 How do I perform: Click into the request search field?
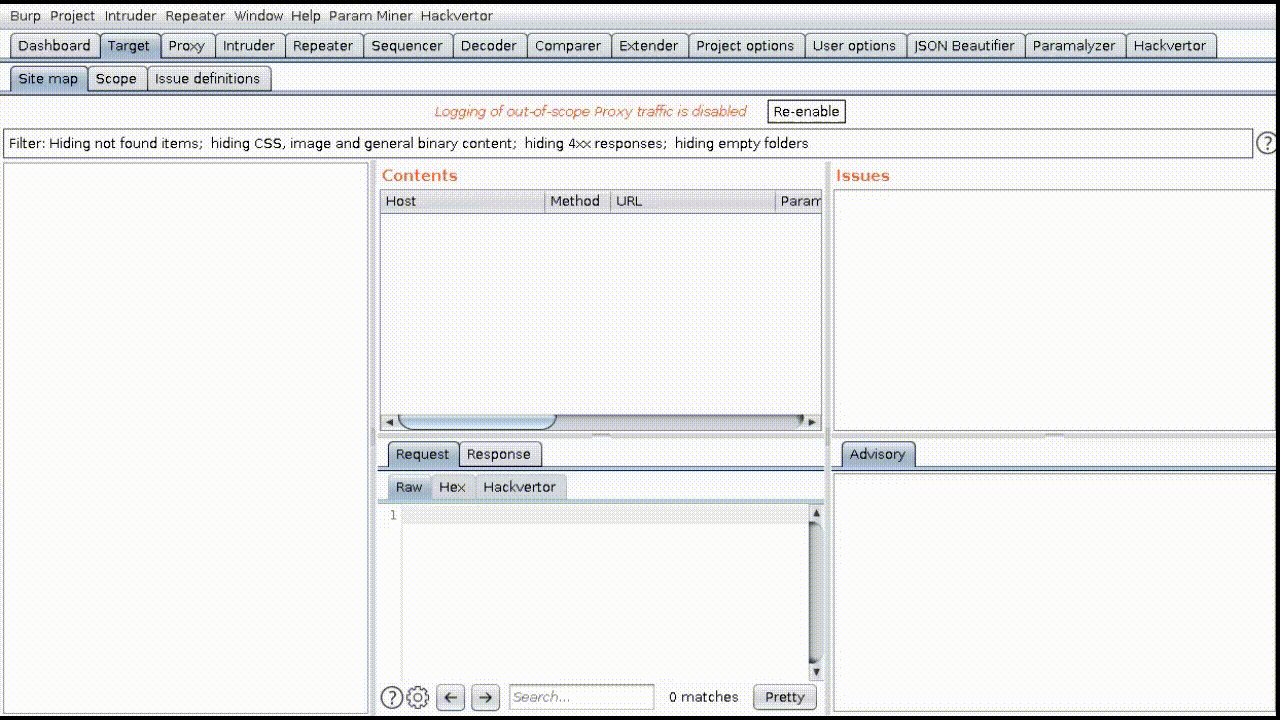click(581, 697)
